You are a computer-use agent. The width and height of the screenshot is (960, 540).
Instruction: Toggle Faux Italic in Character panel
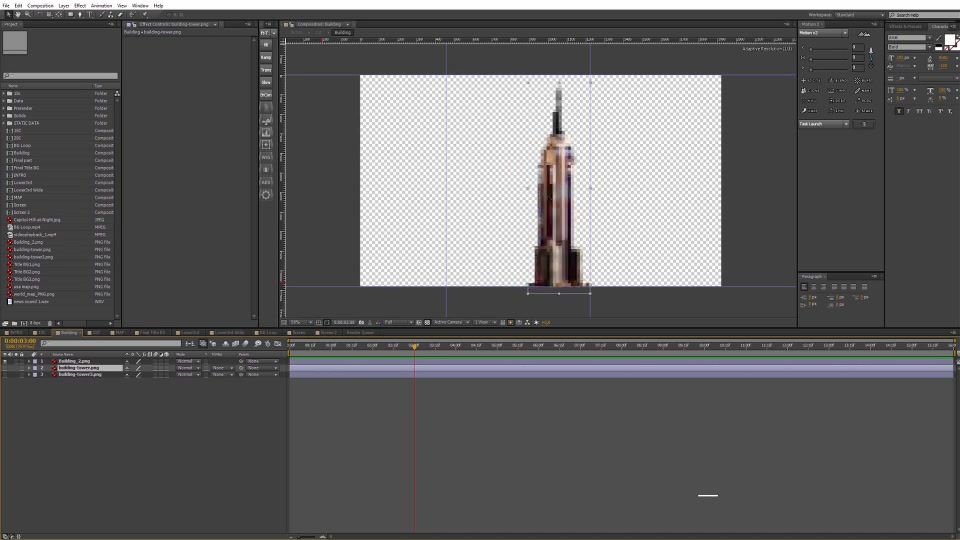(x=909, y=111)
